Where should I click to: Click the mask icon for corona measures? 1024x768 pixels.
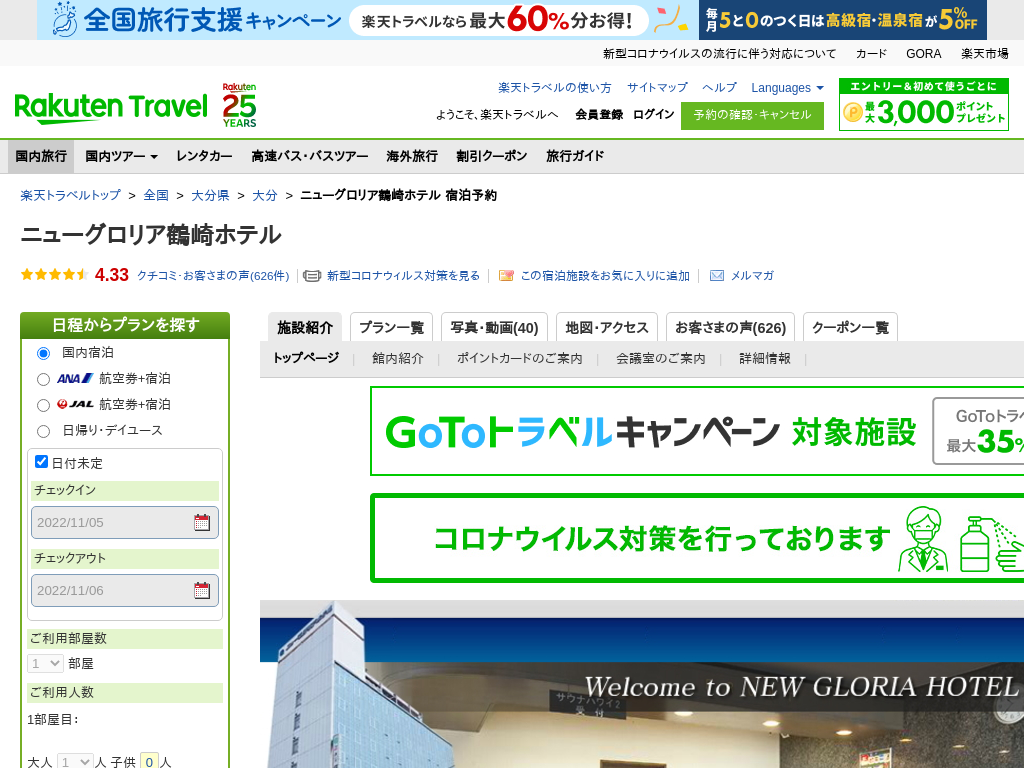click(312, 276)
